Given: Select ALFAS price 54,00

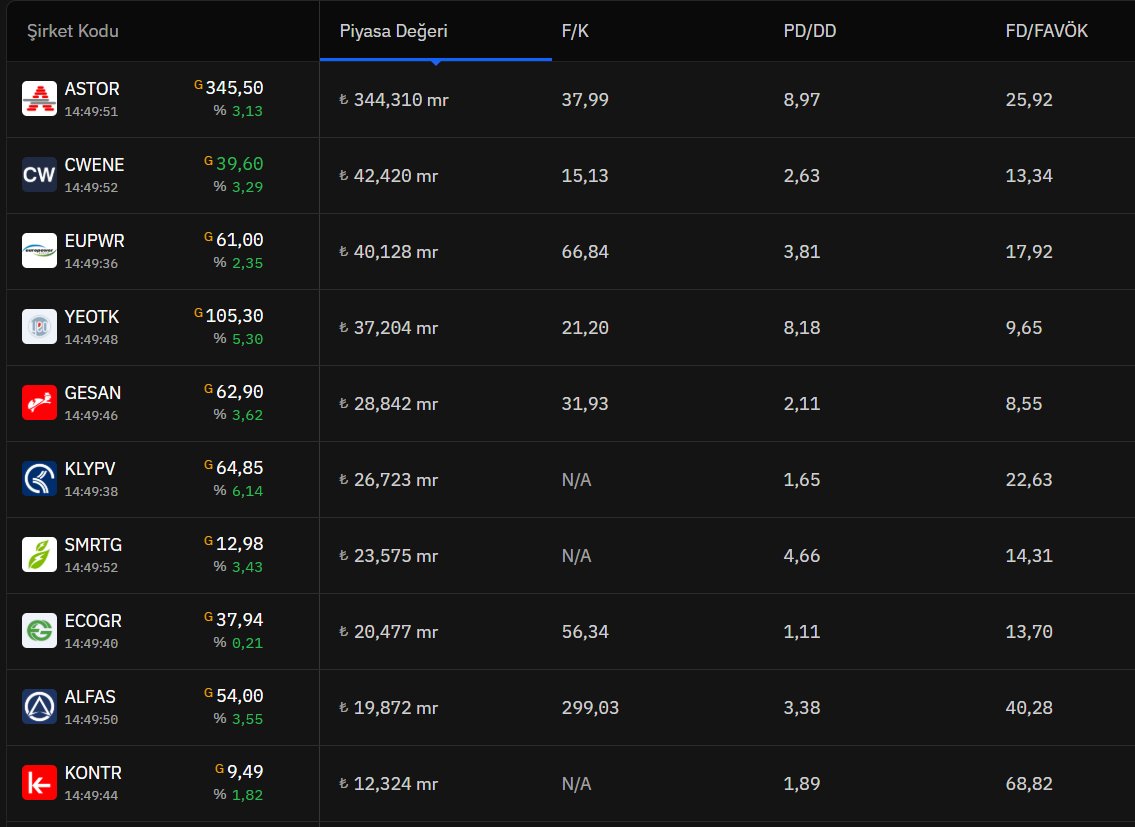Looking at the screenshot, I should tap(240, 696).
